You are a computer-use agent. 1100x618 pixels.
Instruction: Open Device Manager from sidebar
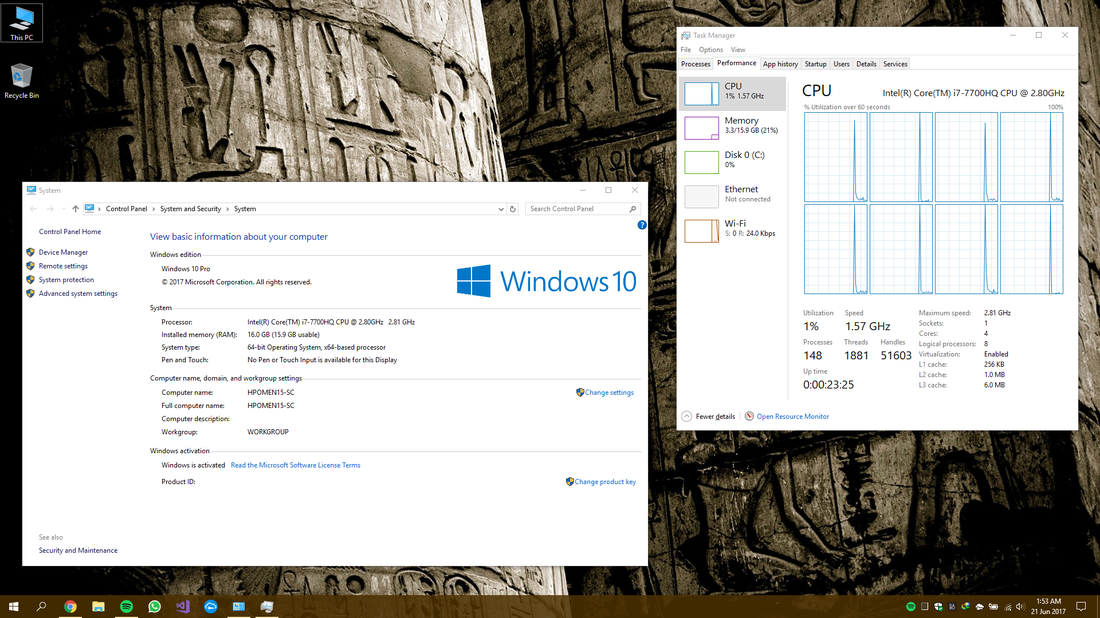(x=63, y=253)
